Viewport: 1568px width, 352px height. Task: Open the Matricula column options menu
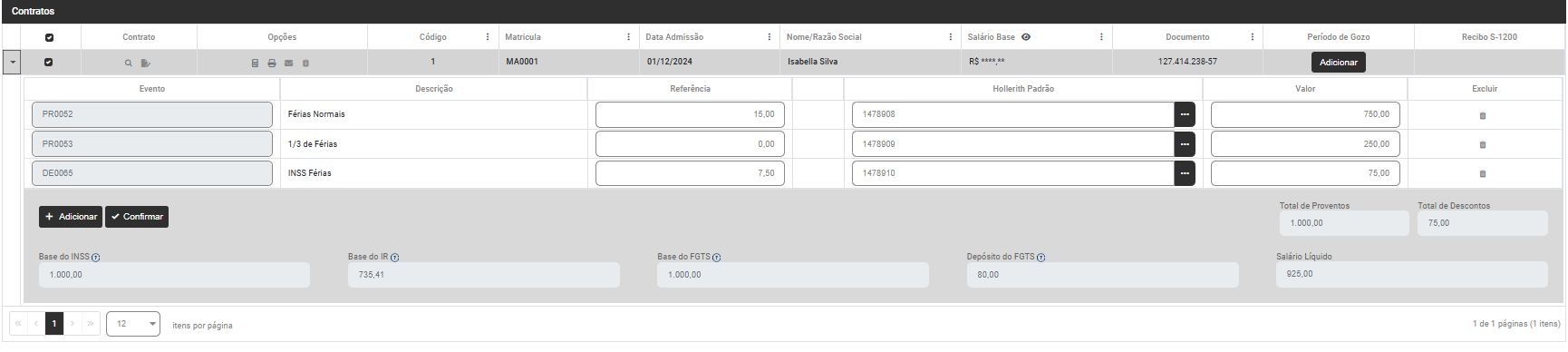tap(628, 37)
